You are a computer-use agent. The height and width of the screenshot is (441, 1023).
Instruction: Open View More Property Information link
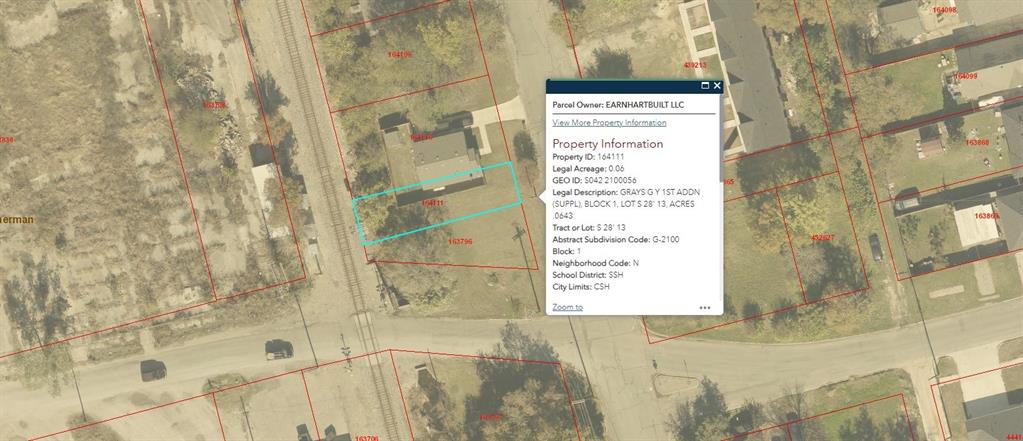click(609, 123)
